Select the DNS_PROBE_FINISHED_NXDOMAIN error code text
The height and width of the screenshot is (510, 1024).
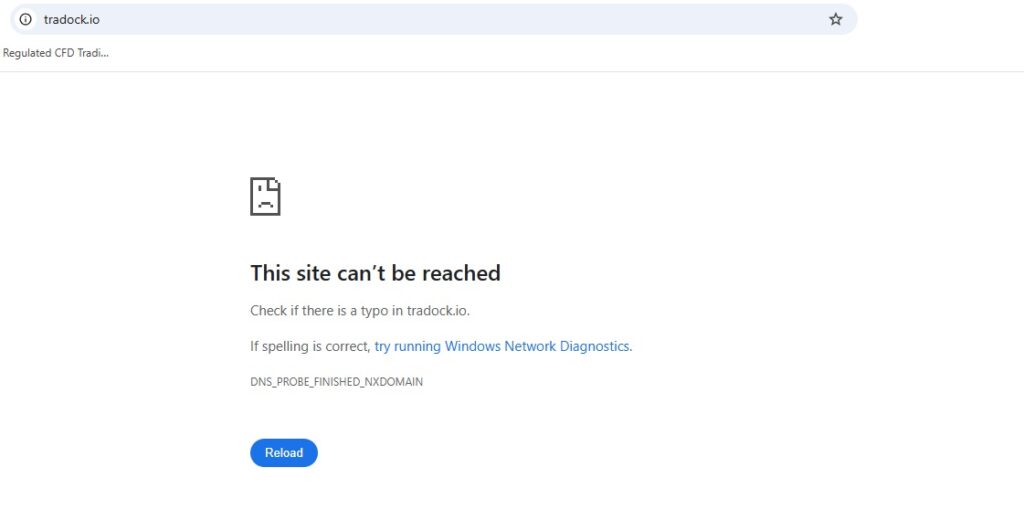click(x=336, y=382)
